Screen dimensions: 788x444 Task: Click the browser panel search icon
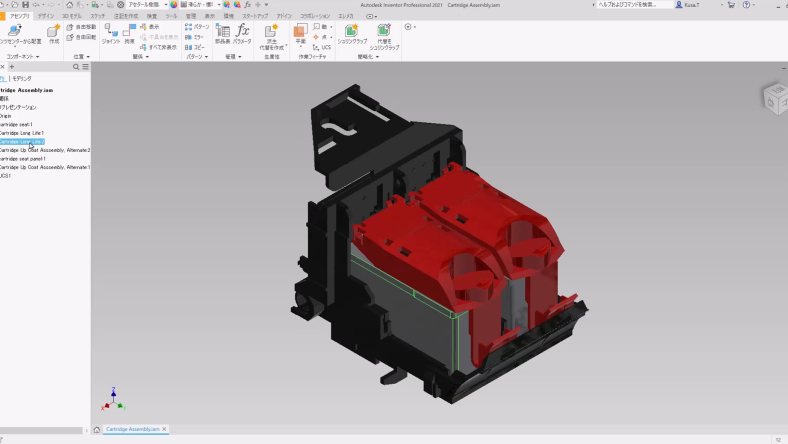(x=76, y=67)
